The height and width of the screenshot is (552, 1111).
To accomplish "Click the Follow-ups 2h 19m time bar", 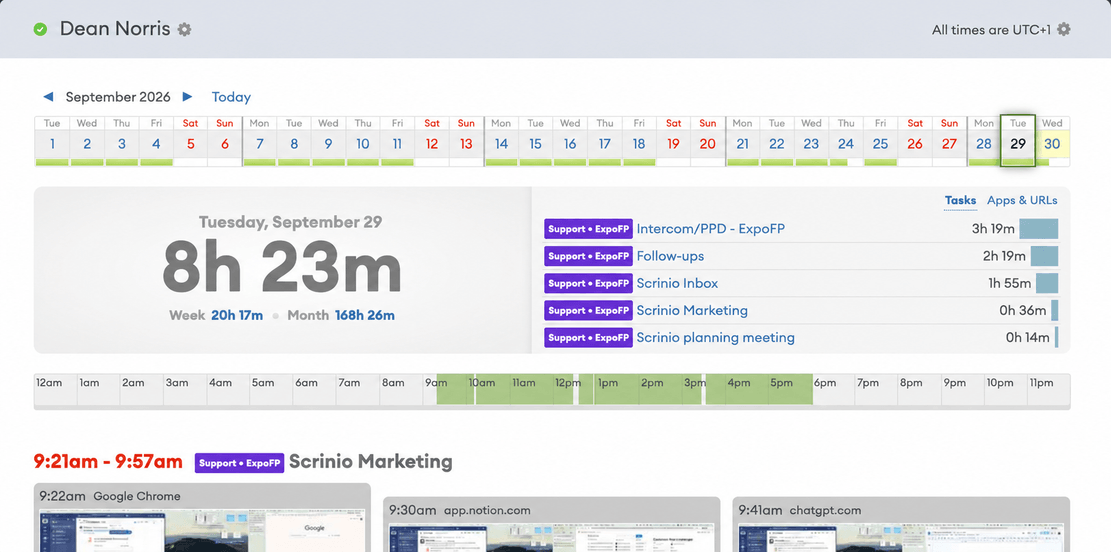I will 1044,256.
